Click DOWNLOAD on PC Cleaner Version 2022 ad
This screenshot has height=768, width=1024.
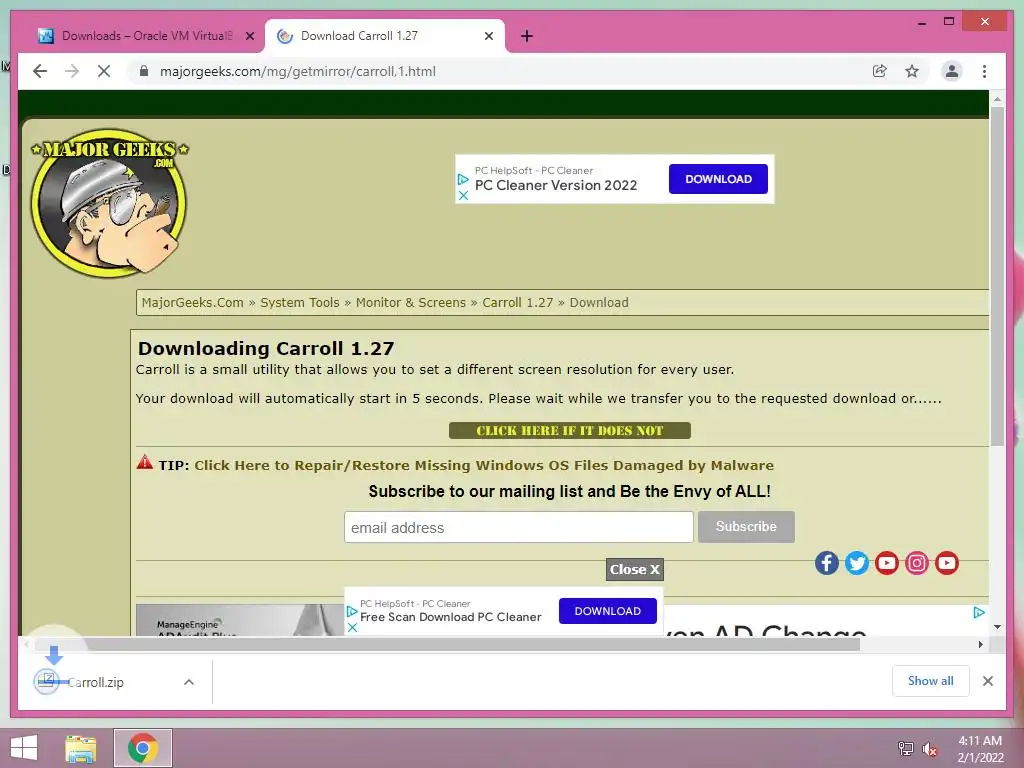pyautogui.click(x=718, y=179)
